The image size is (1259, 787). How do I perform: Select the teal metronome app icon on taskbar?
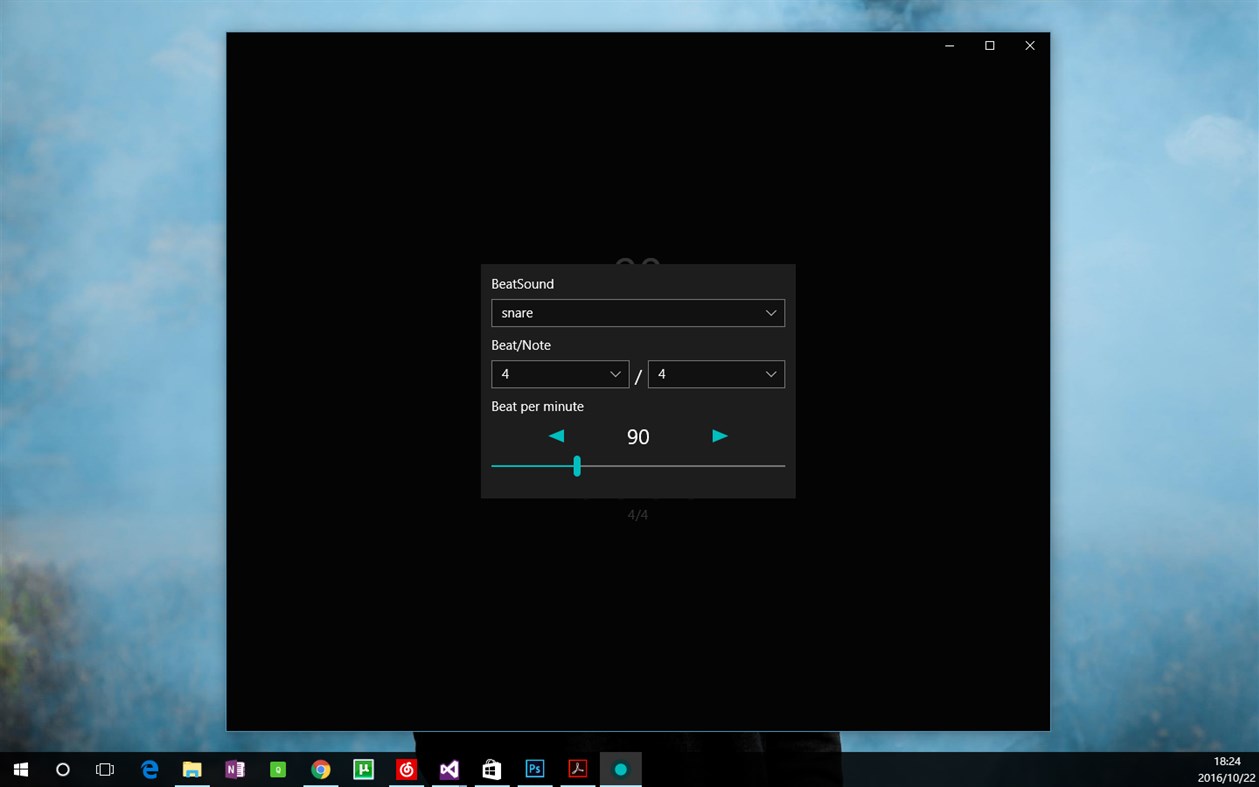pos(621,769)
